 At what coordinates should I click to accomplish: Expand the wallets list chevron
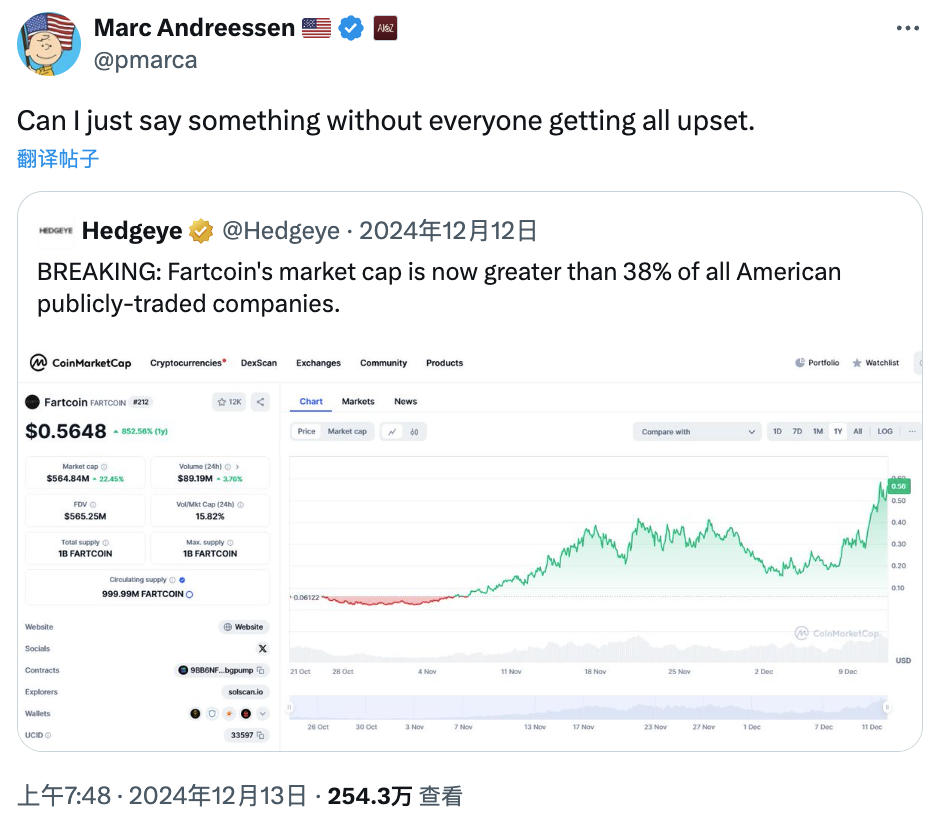point(263,713)
